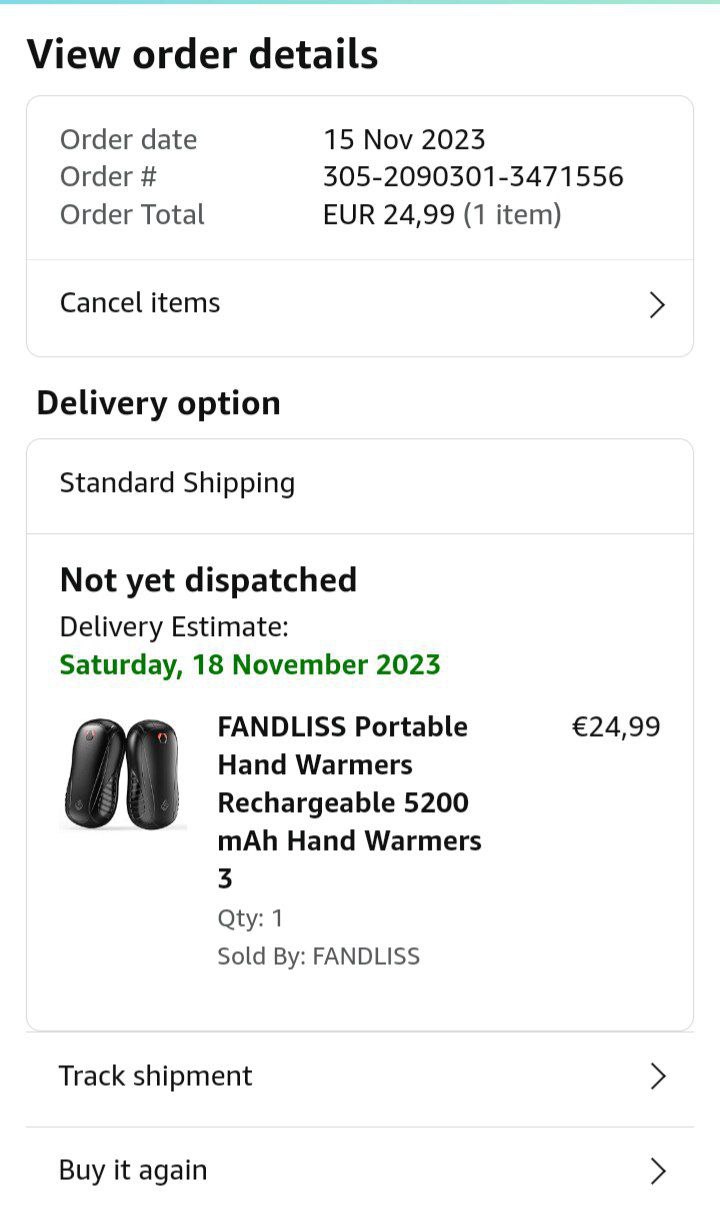This screenshot has width=720, height=1218.
Task: Click the €24,99 item price
Action: click(615, 727)
